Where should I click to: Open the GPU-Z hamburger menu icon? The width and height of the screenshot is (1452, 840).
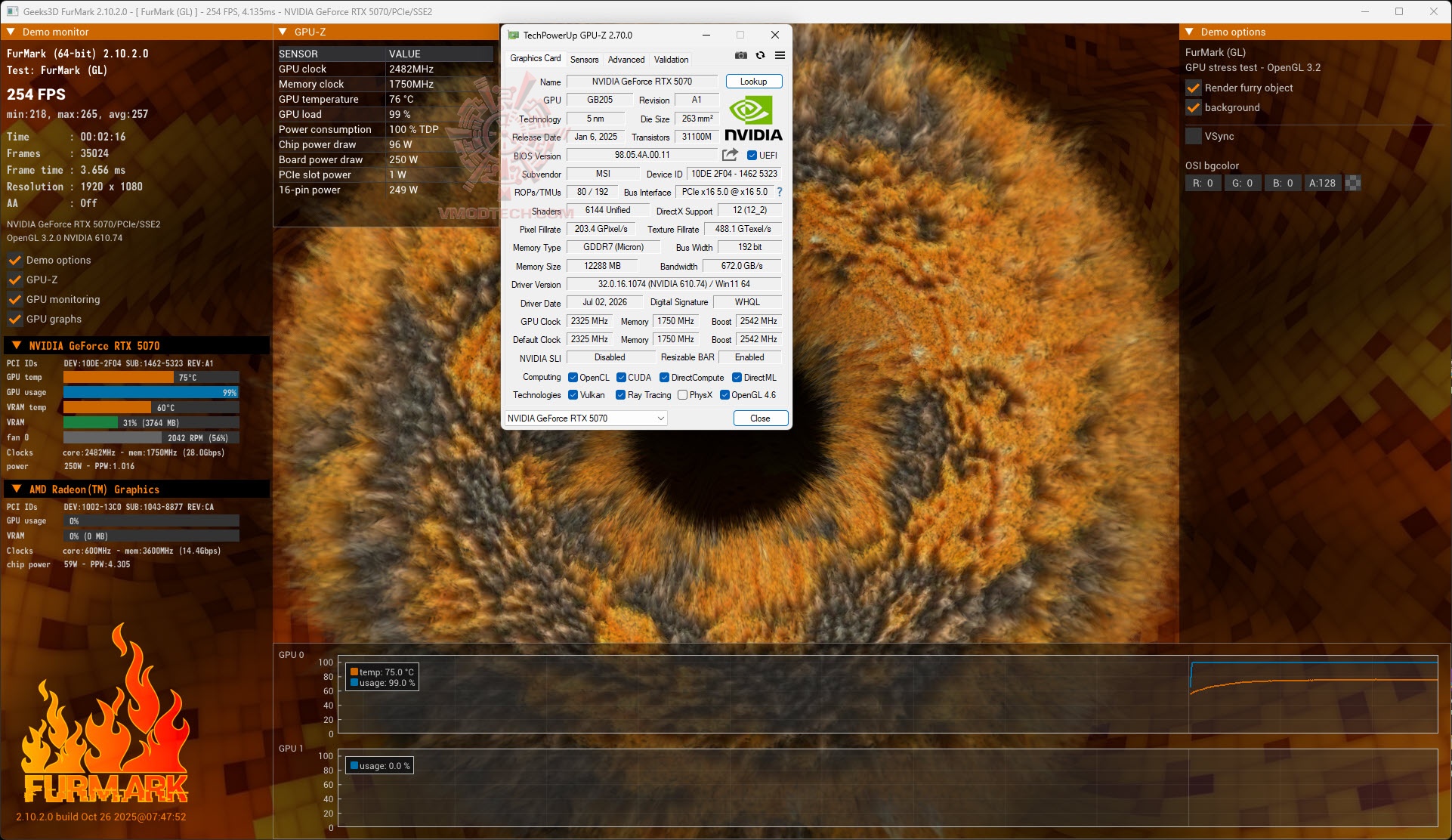click(x=780, y=56)
